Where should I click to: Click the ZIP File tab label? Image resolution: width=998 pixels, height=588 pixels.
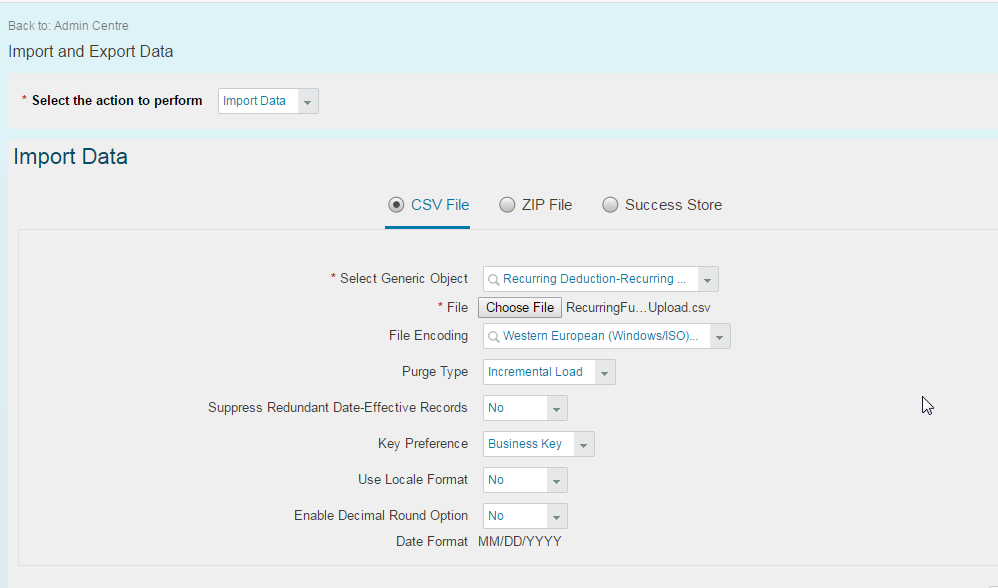point(547,205)
